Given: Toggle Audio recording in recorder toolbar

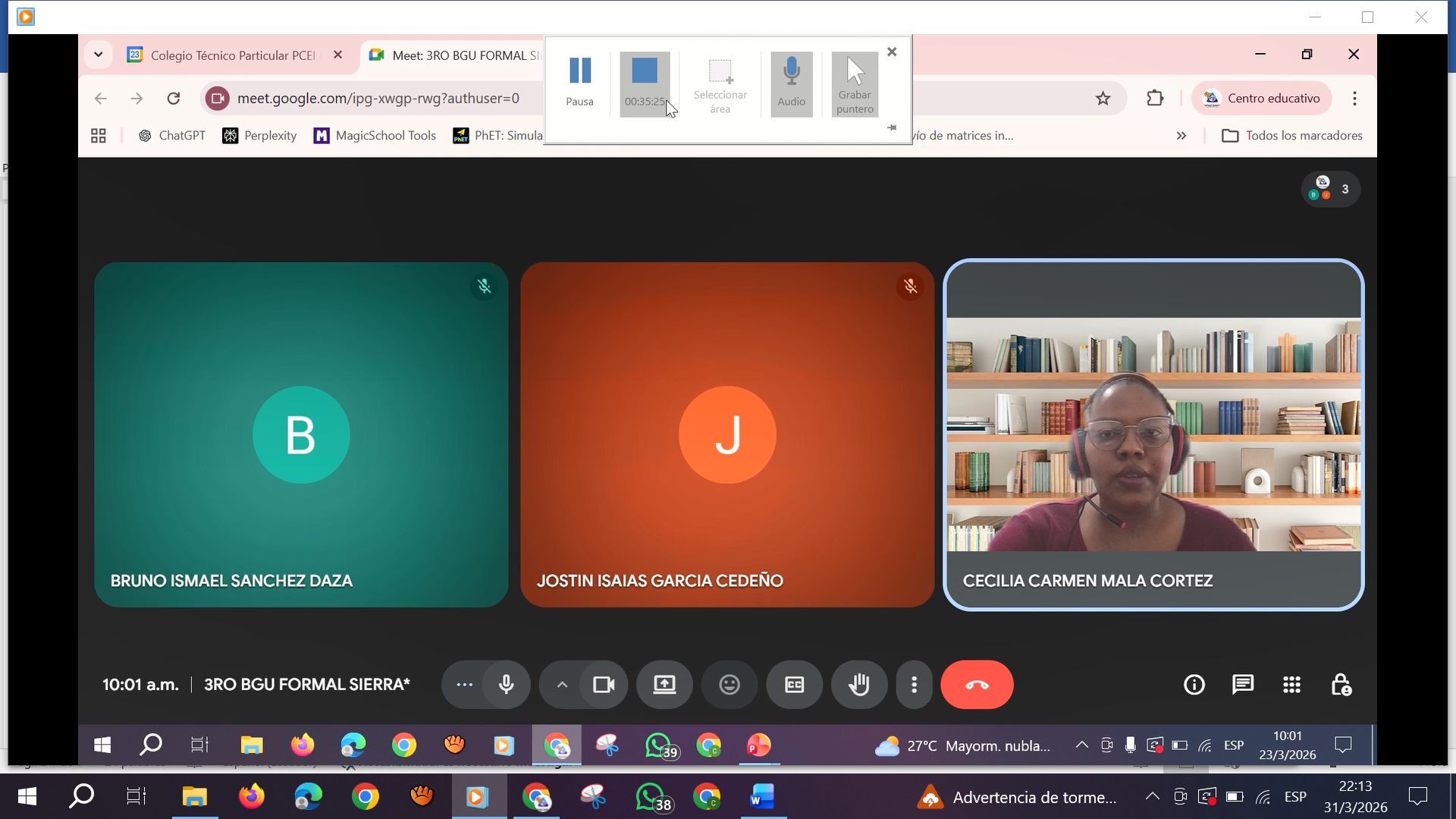Looking at the screenshot, I should point(791,82).
